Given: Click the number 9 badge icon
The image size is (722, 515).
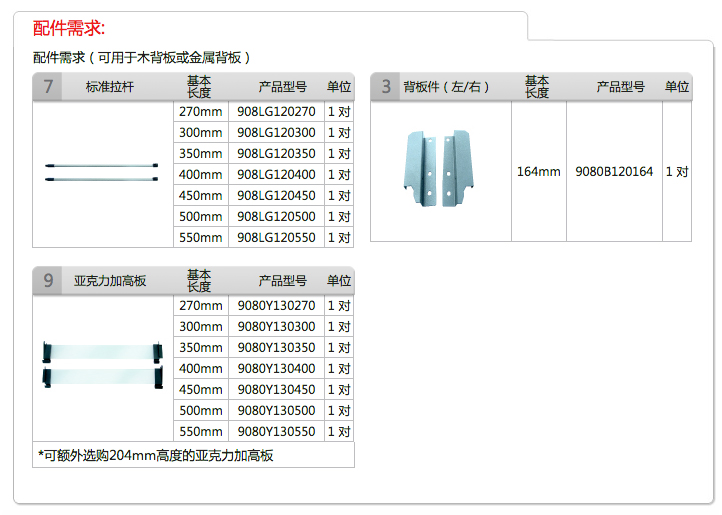Looking at the screenshot, I should pos(47,281).
